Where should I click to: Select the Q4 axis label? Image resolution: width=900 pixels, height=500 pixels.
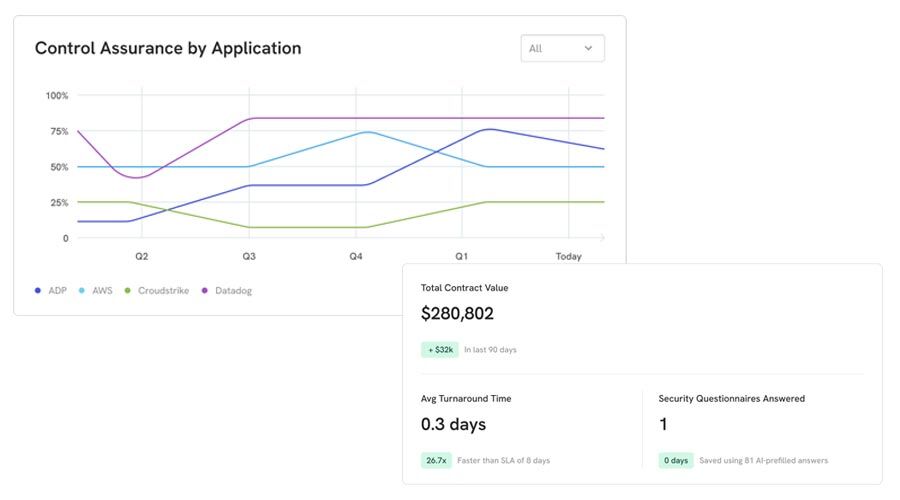[x=355, y=257]
